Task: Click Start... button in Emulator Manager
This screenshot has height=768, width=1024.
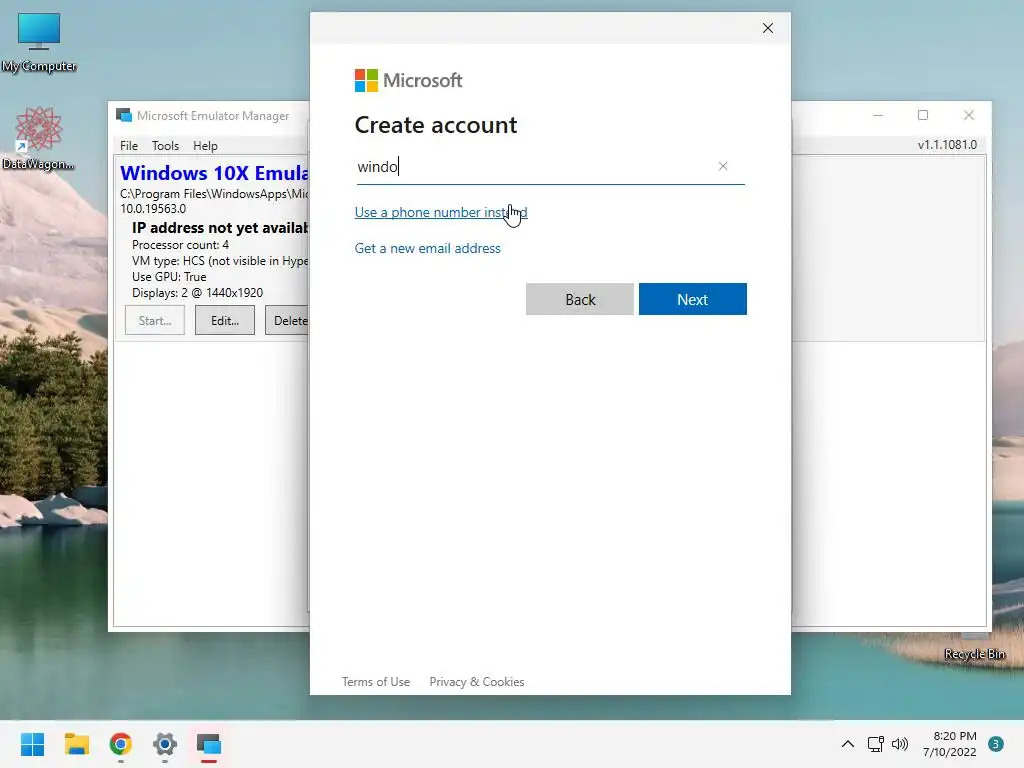Action: pos(155,321)
